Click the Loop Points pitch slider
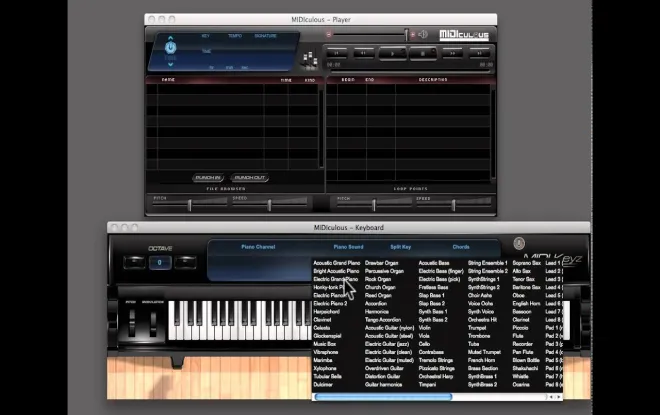 coord(374,205)
